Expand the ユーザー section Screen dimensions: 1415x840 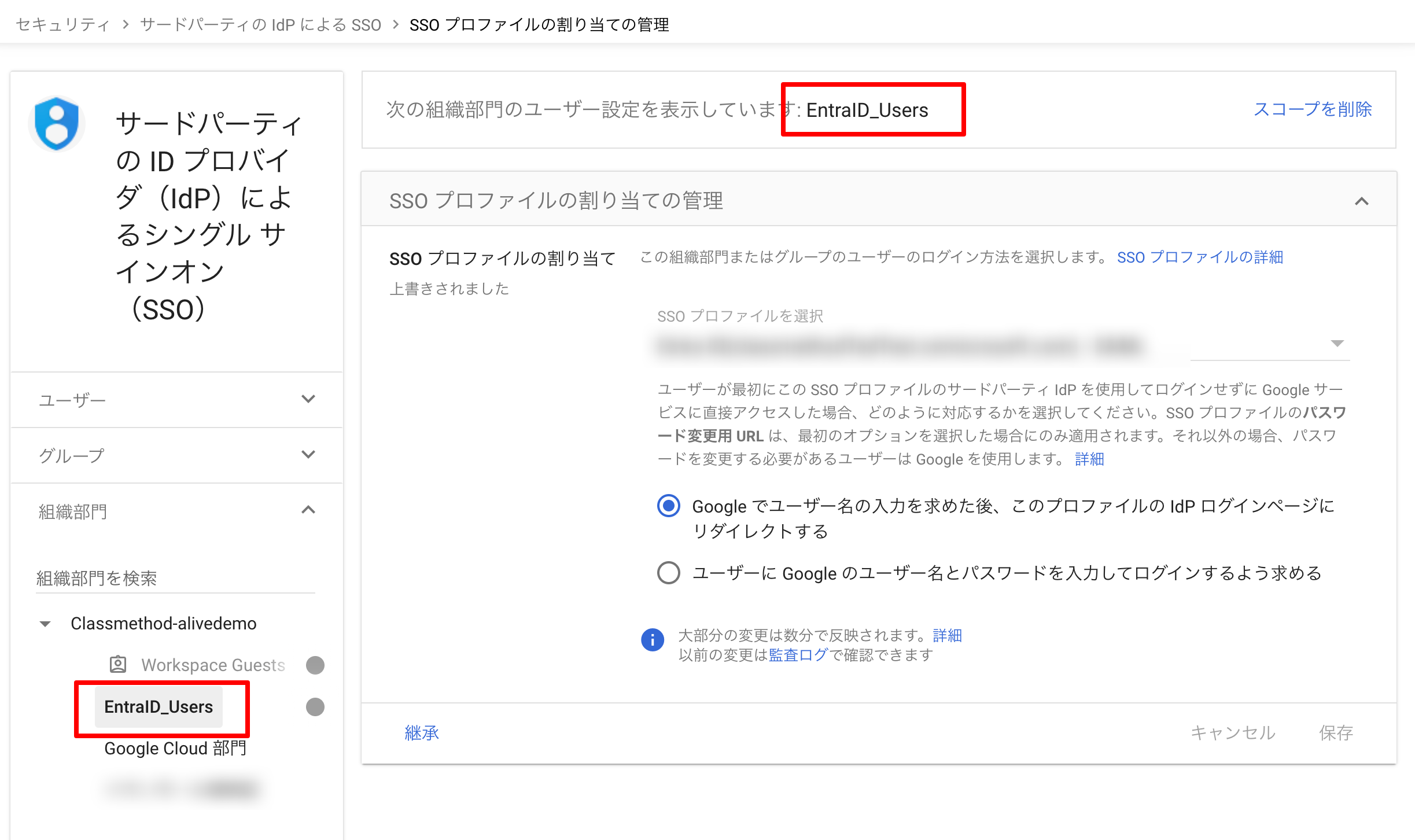click(309, 399)
